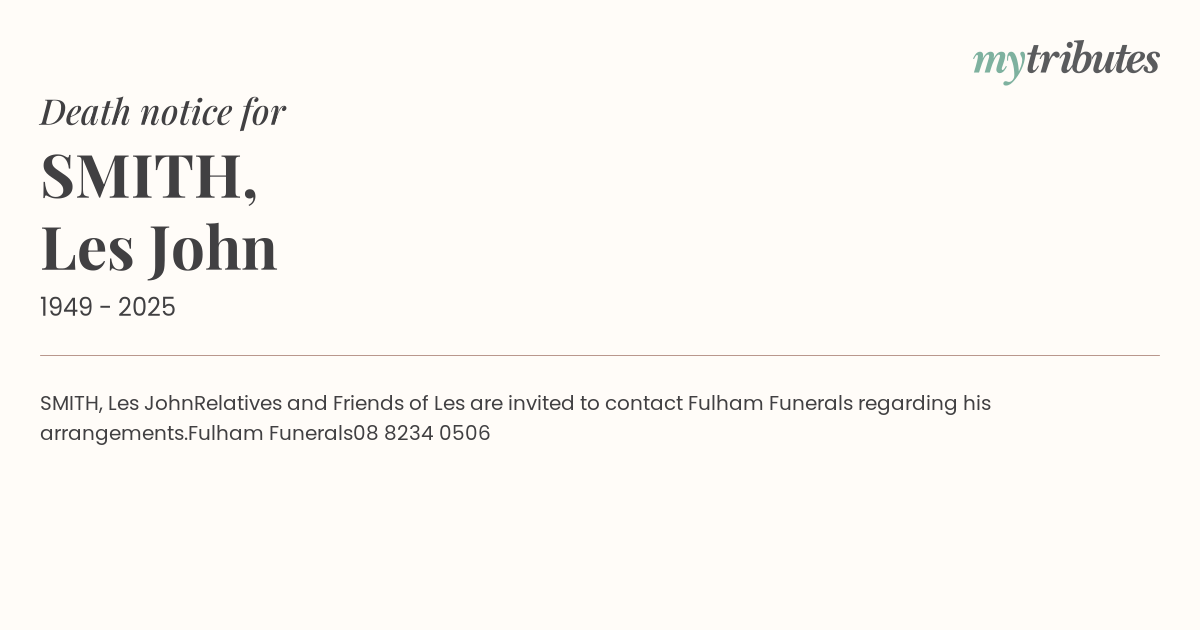Click "Fulham Funerals" before the phone number

tap(270, 434)
